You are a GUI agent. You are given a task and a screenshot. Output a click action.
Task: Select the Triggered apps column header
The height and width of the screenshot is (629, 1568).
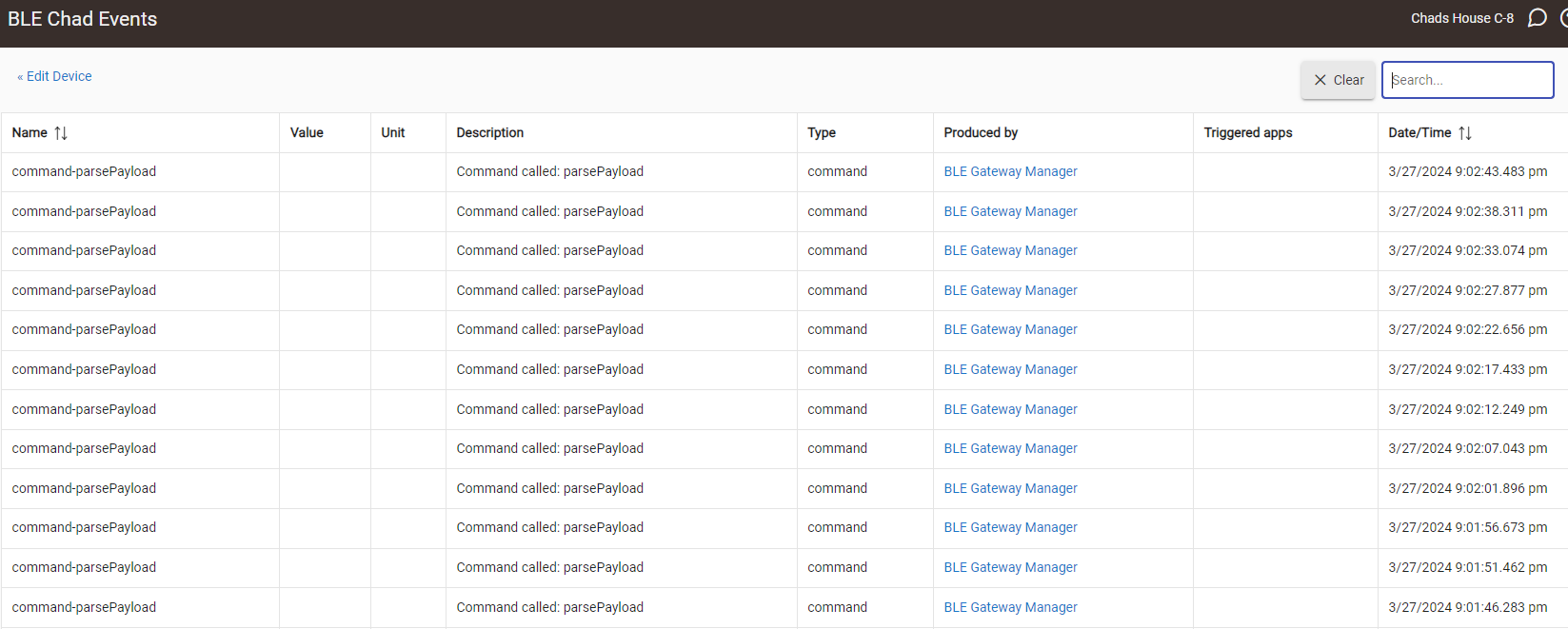[1248, 133]
